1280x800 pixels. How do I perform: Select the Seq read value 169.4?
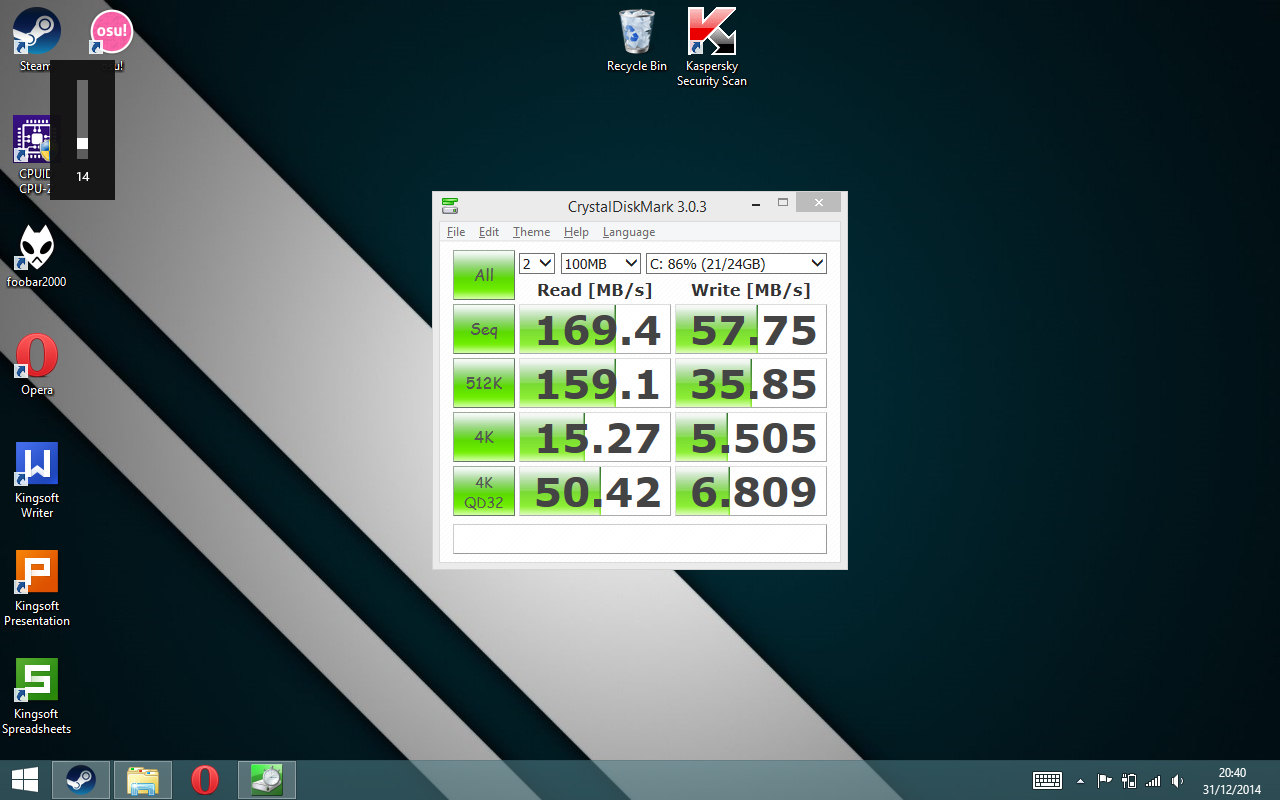[595, 329]
